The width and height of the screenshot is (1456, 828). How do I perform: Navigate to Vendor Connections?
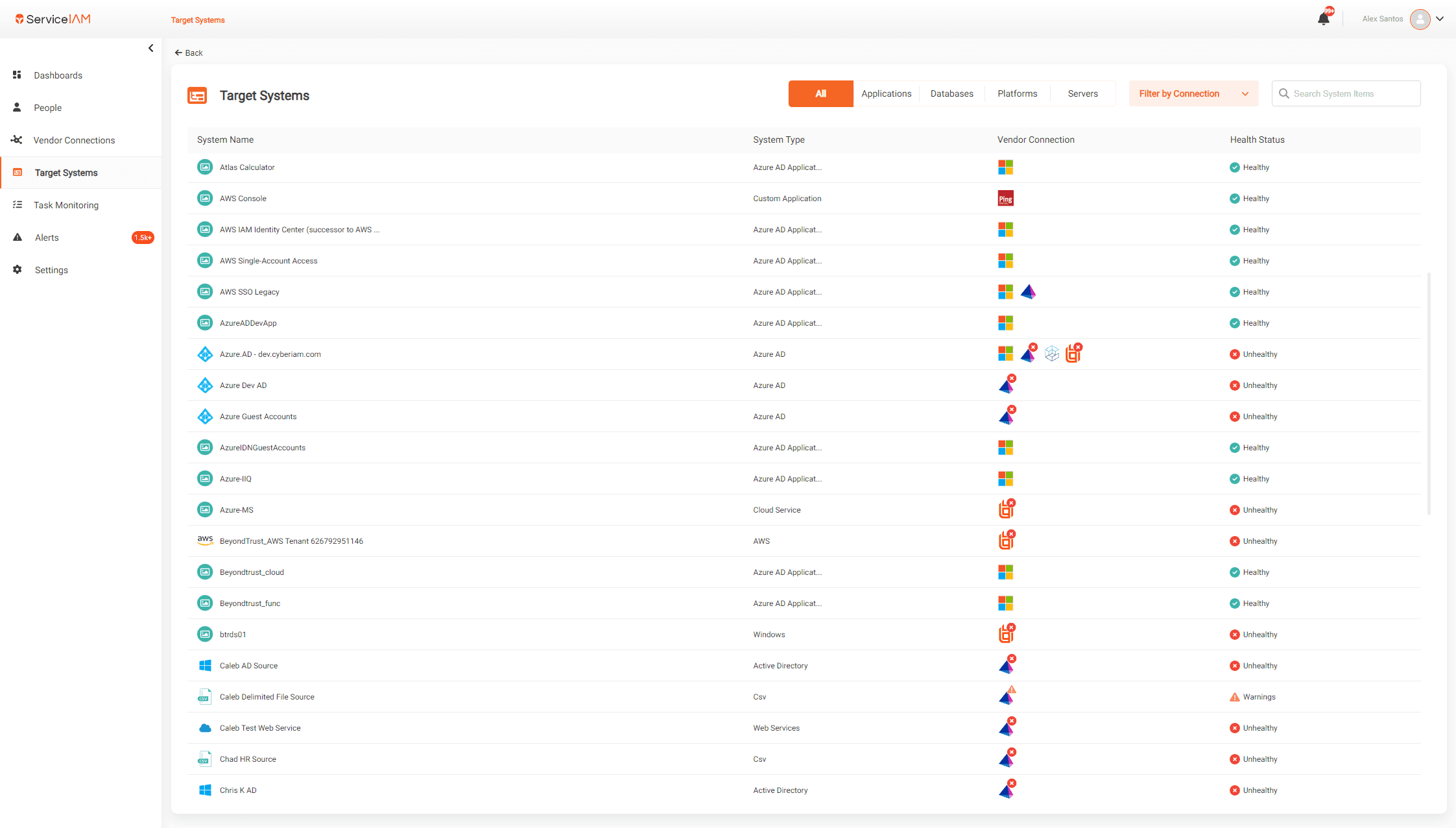(x=74, y=140)
